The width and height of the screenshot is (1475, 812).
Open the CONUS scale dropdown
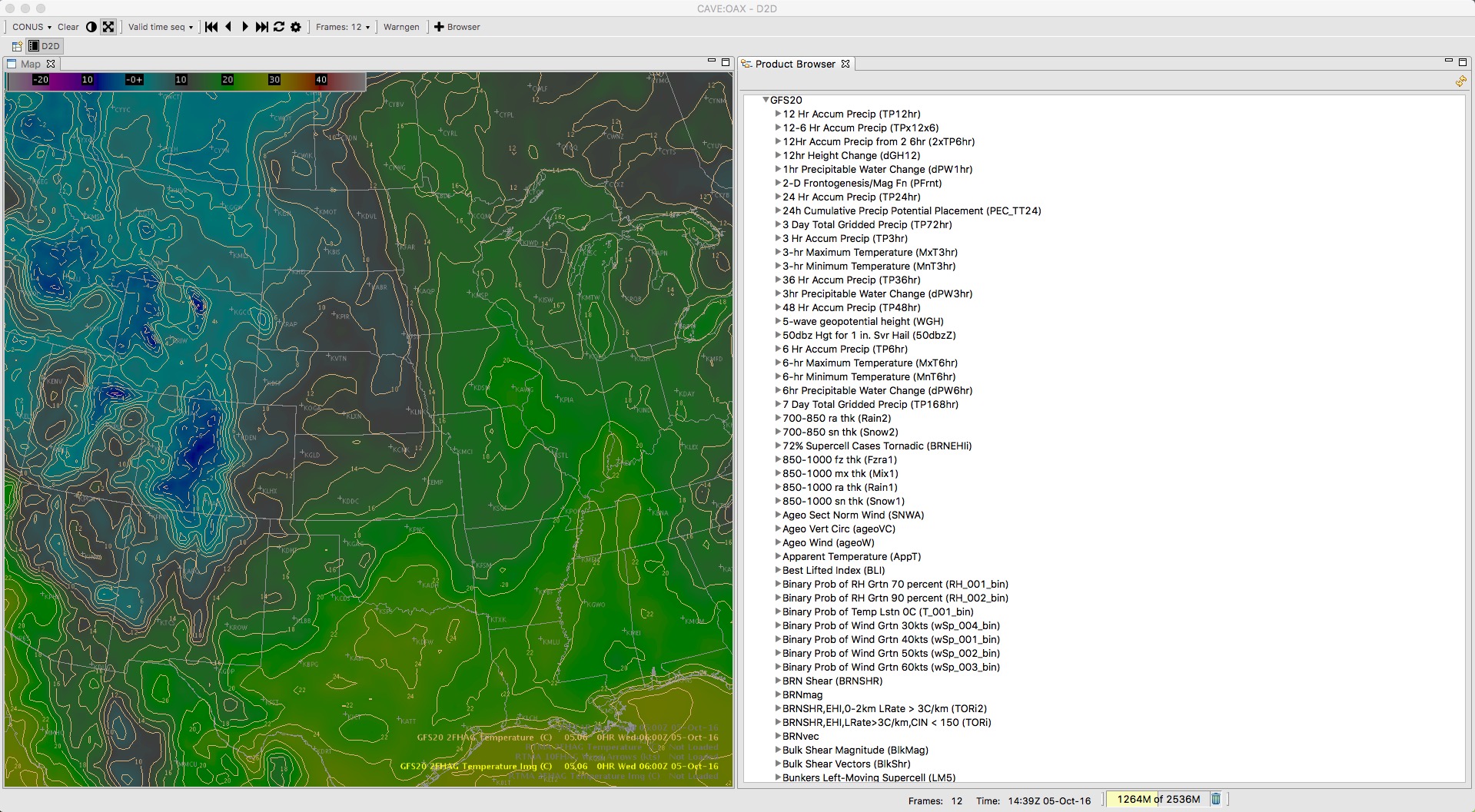(x=32, y=27)
